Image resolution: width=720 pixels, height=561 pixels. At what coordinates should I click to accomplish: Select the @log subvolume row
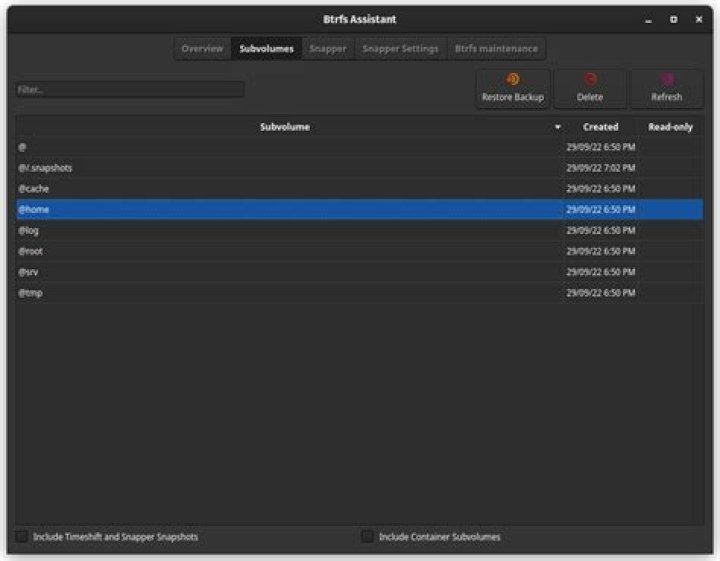[360, 230]
